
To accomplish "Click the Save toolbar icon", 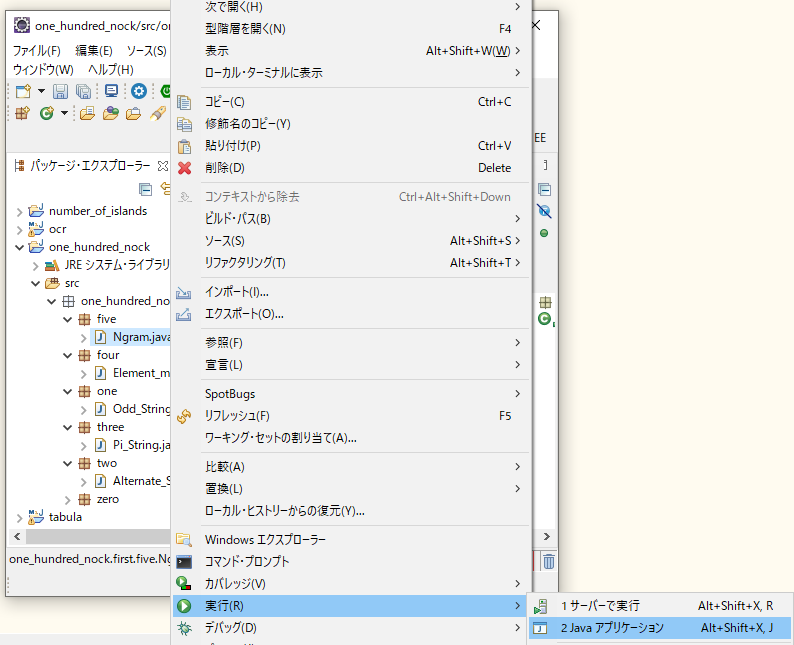I will (60, 91).
